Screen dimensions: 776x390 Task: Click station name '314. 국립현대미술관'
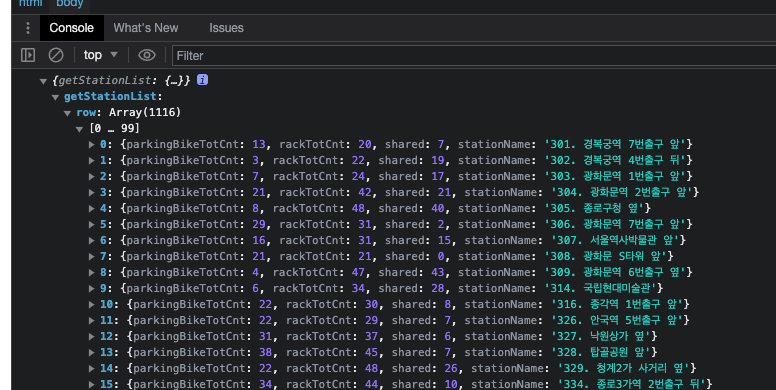pos(600,288)
